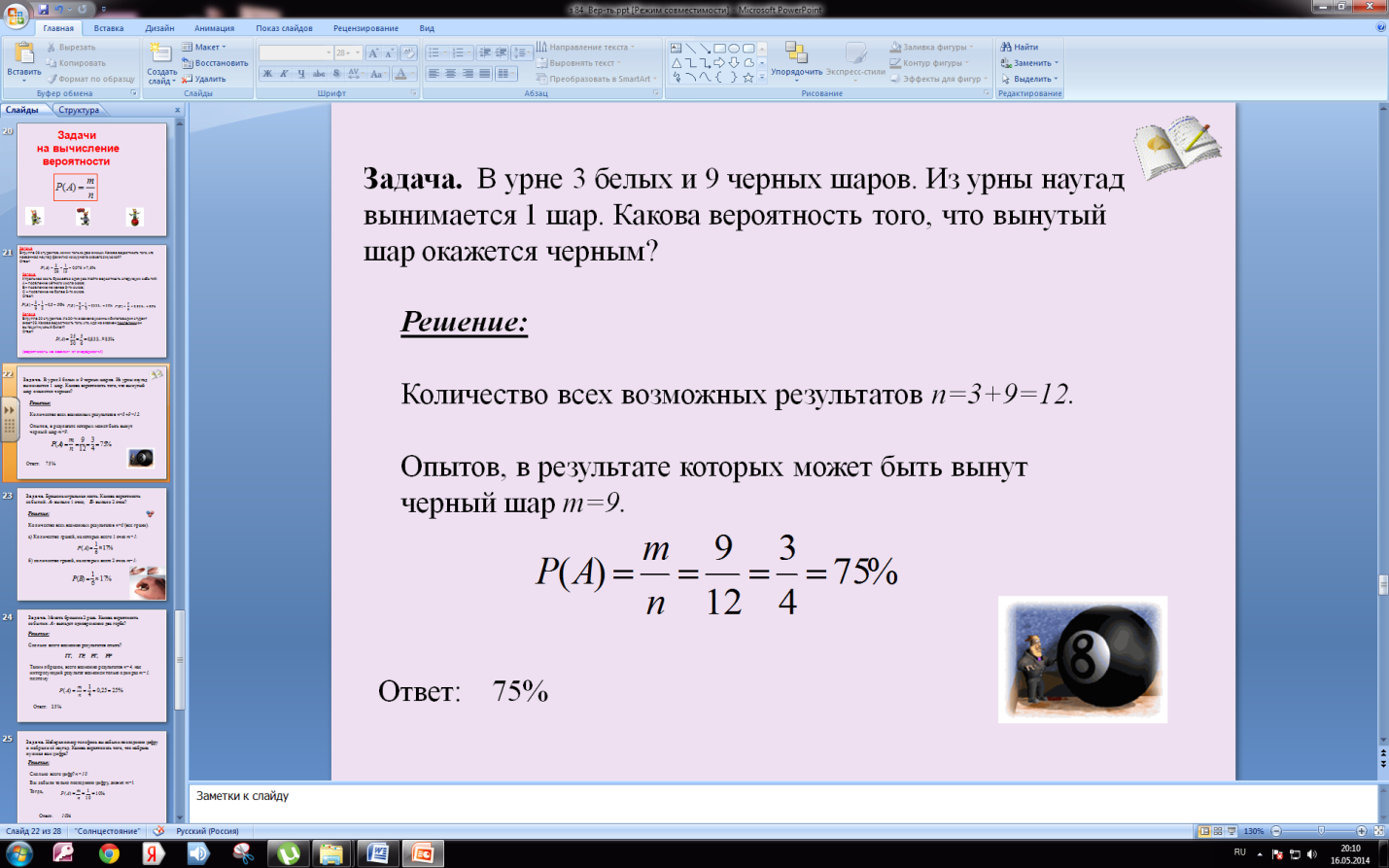Open Шрифт font dialog launcher
The image size is (1389, 868).
pyautogui.click(x=414, y=93)
